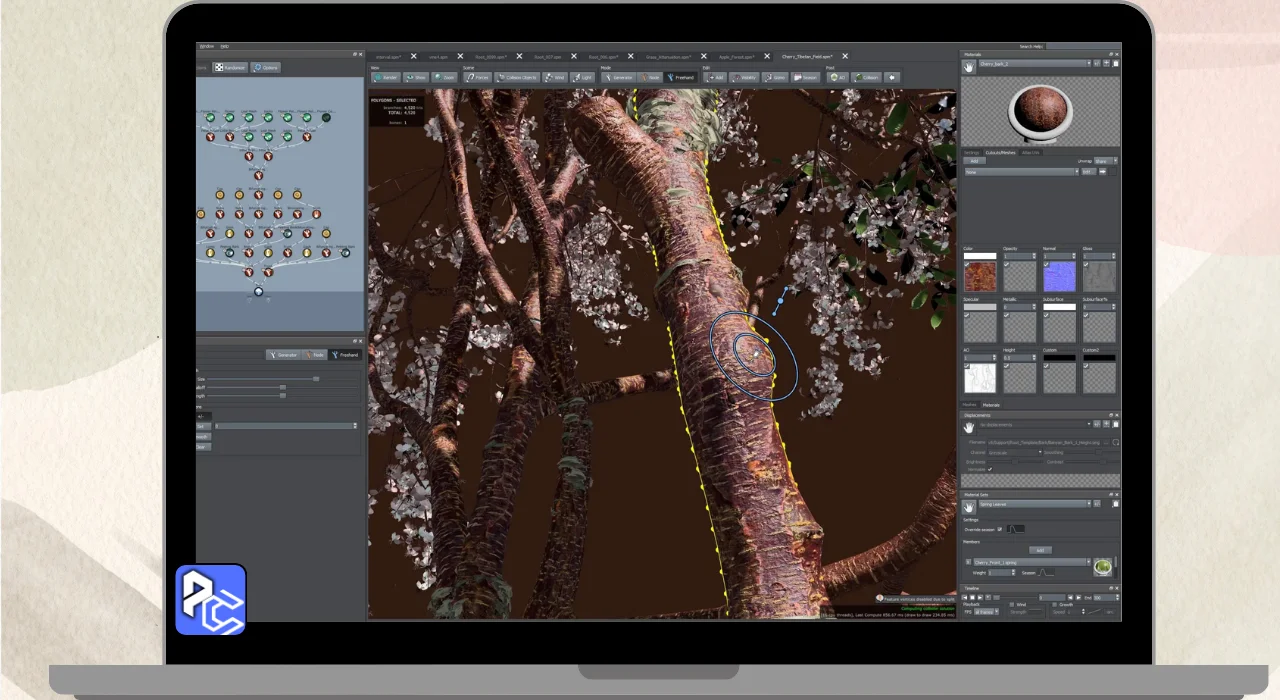The image size is (1280, 700).
Task: Open the Cherry_bark_2 material dropdown
Action: [1035, 63]
